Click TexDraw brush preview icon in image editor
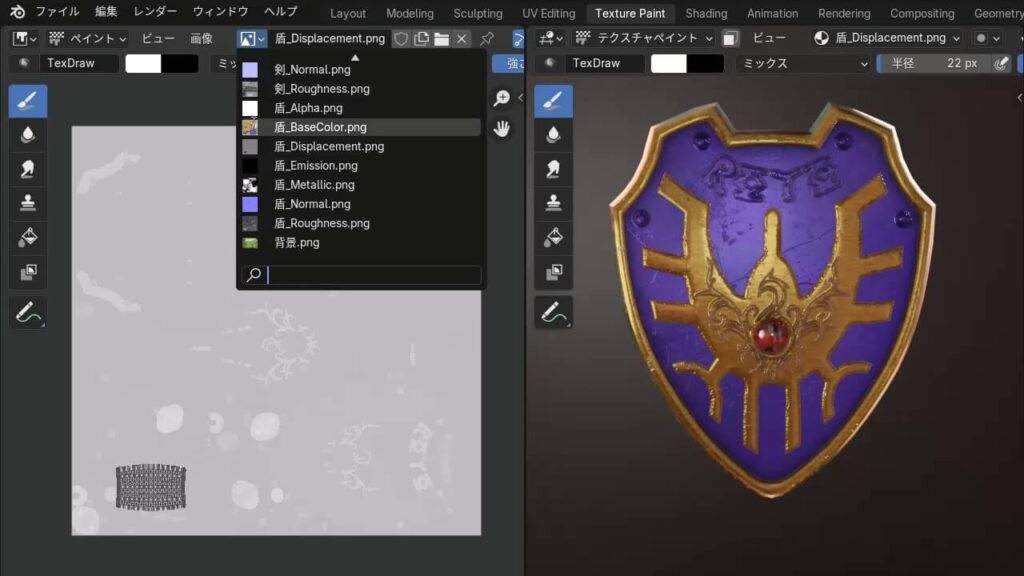The width and height of the screenshot is (1024, 576). [24, 63]
